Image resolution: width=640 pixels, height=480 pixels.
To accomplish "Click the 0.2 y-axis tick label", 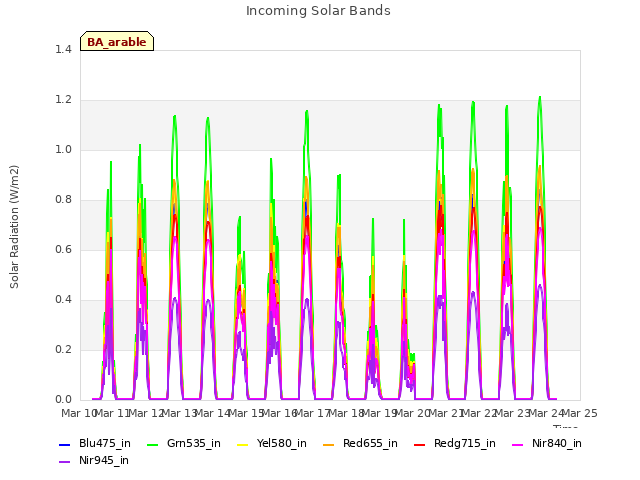I will click(63, 349).
